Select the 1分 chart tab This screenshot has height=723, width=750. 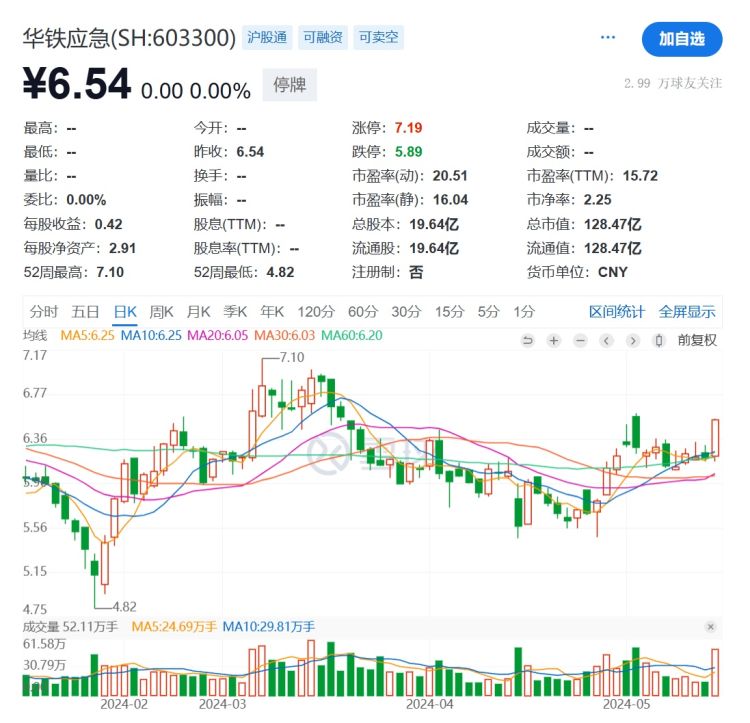coord(524,312)
